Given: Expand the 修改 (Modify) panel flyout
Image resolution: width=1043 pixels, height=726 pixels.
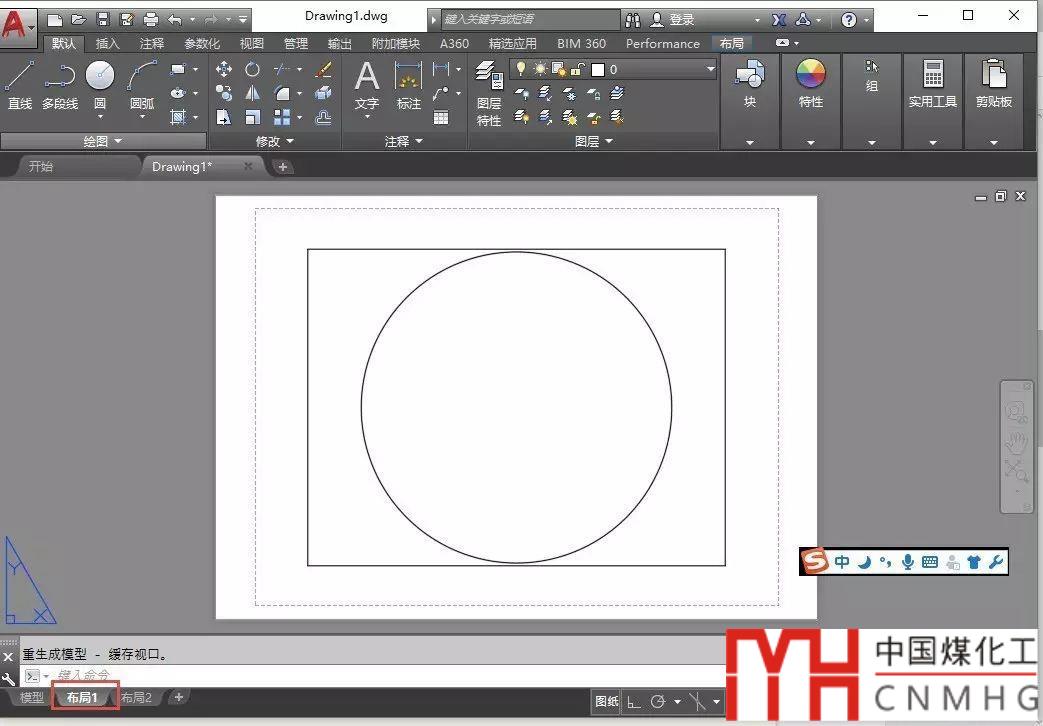Looking at the screenshot, I should click(x=274, y=142).
